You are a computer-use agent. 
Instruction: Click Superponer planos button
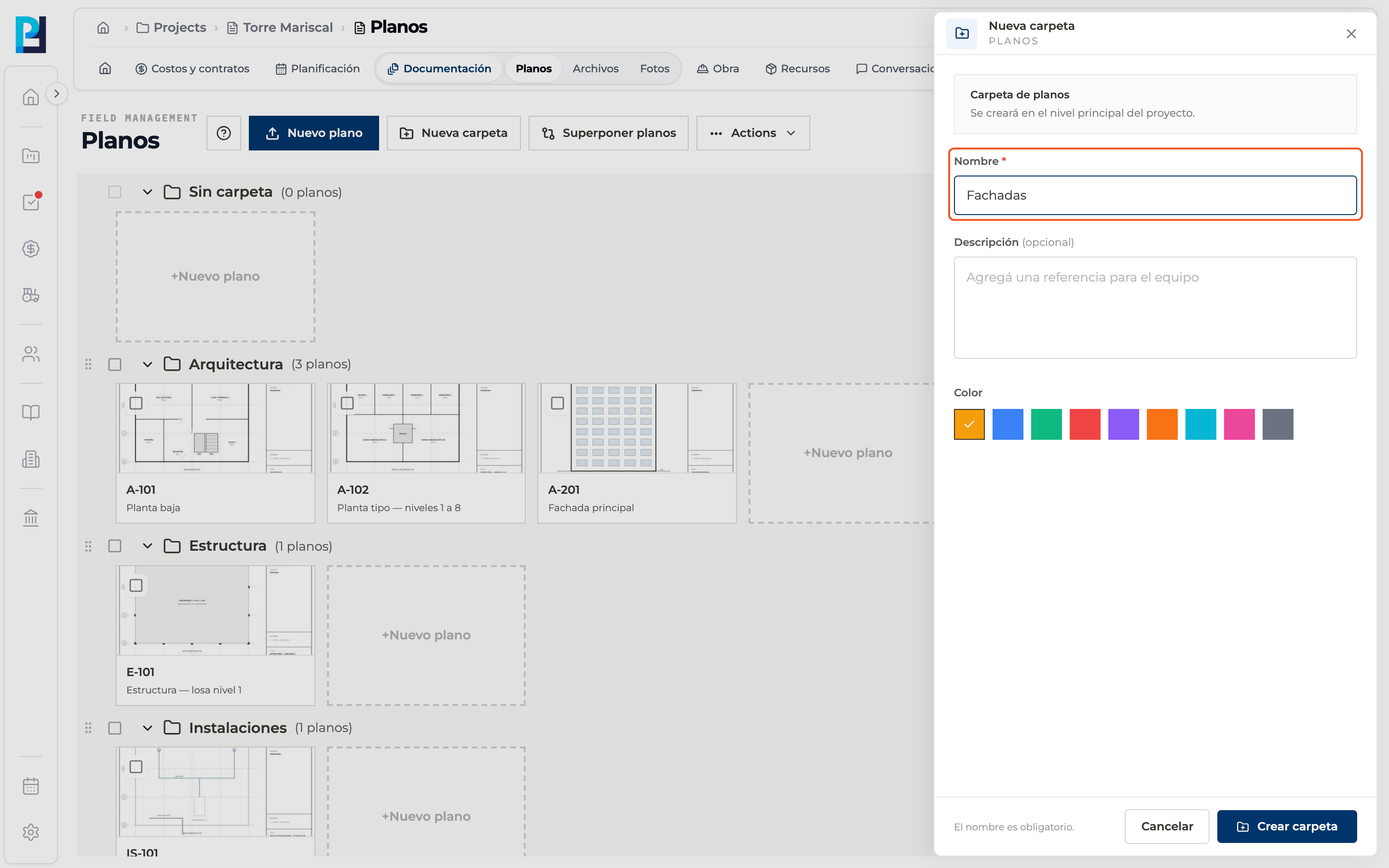click(608, 133)
